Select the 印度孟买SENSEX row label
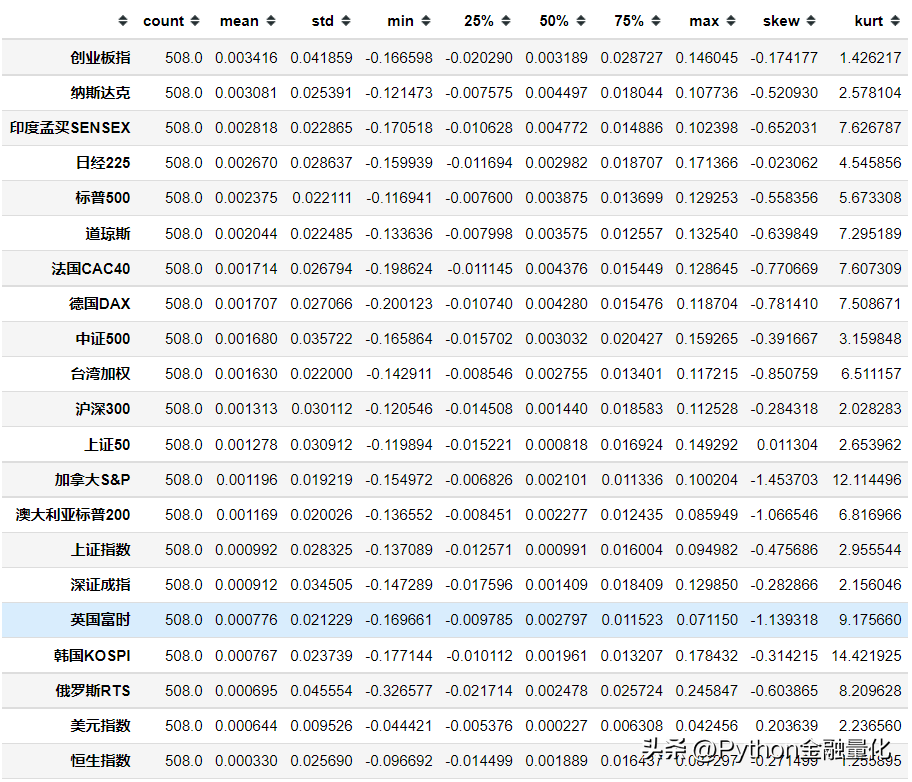 [70, 127]
